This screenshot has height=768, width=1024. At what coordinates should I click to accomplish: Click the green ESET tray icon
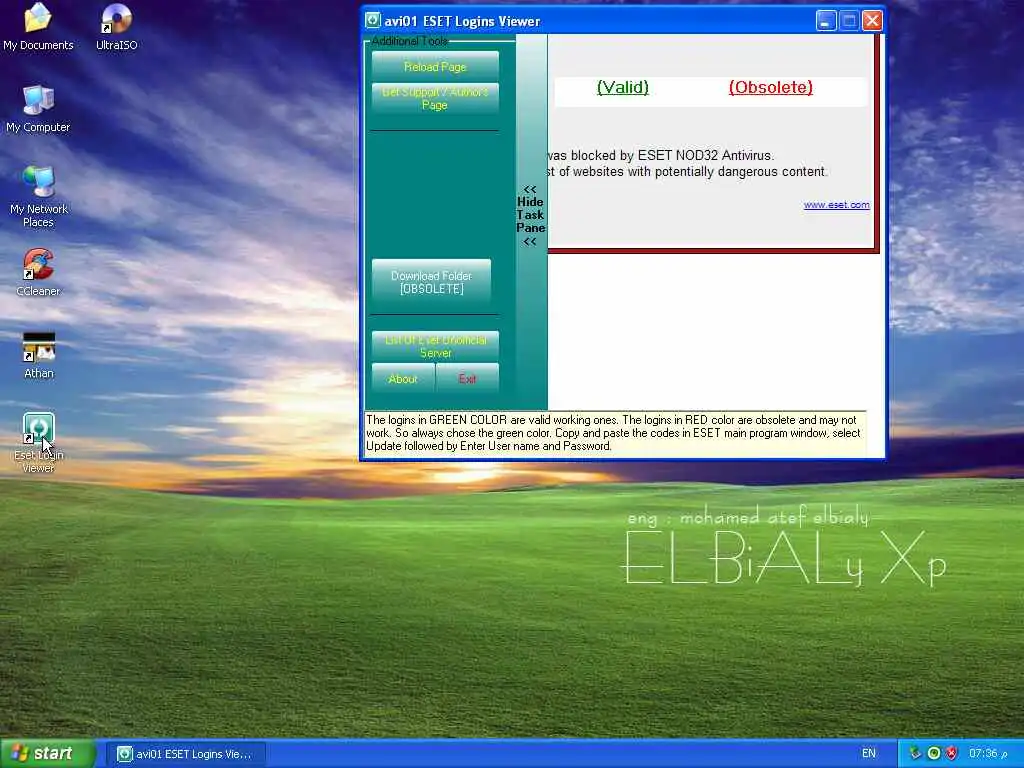click(x=934, y=754)
